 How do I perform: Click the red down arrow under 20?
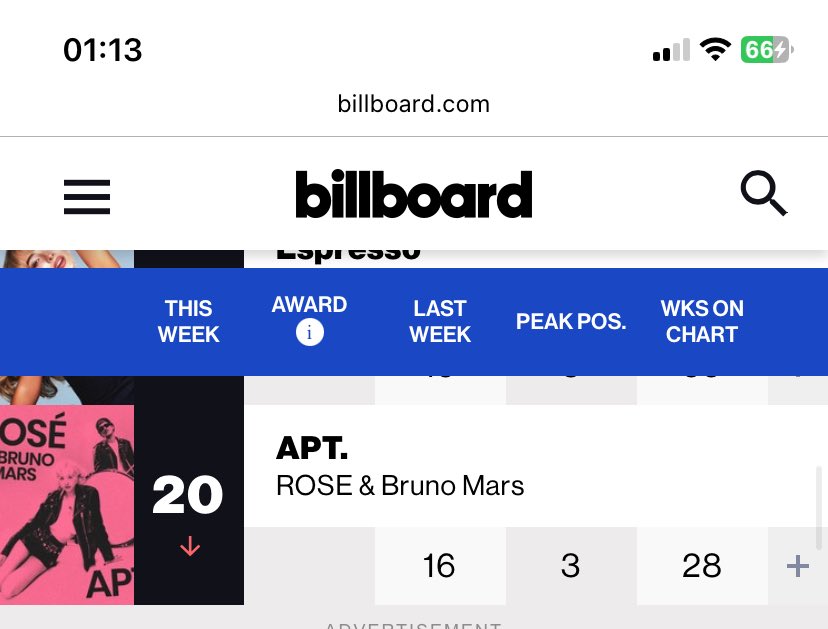pos(190,547)
